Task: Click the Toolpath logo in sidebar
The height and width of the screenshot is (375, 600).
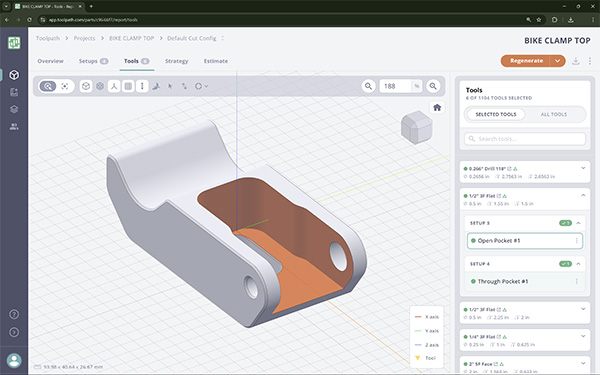Action: tap(14, 43)
